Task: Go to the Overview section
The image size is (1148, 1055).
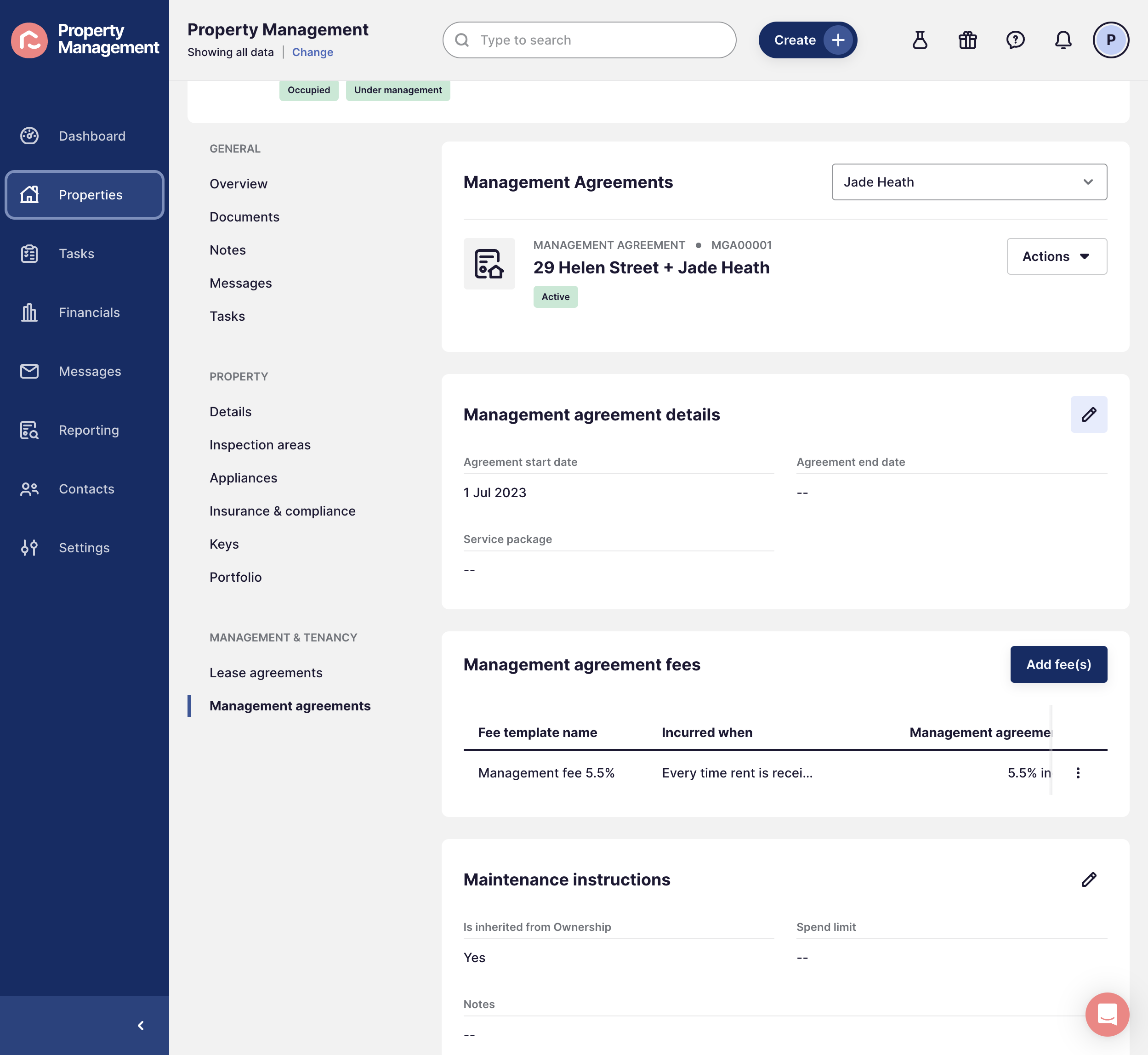Action: (238, 184)
